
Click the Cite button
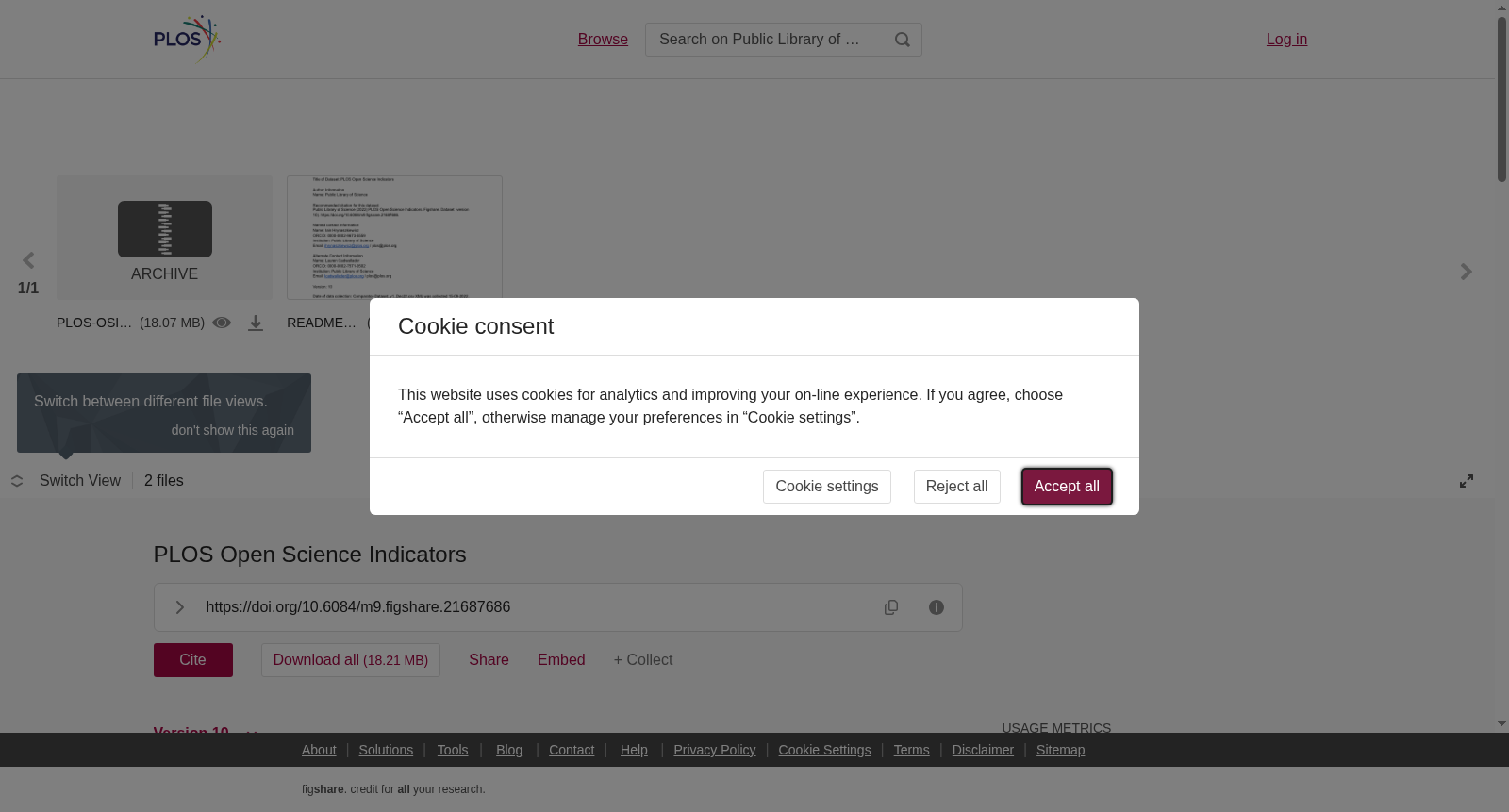pos(193,660)
